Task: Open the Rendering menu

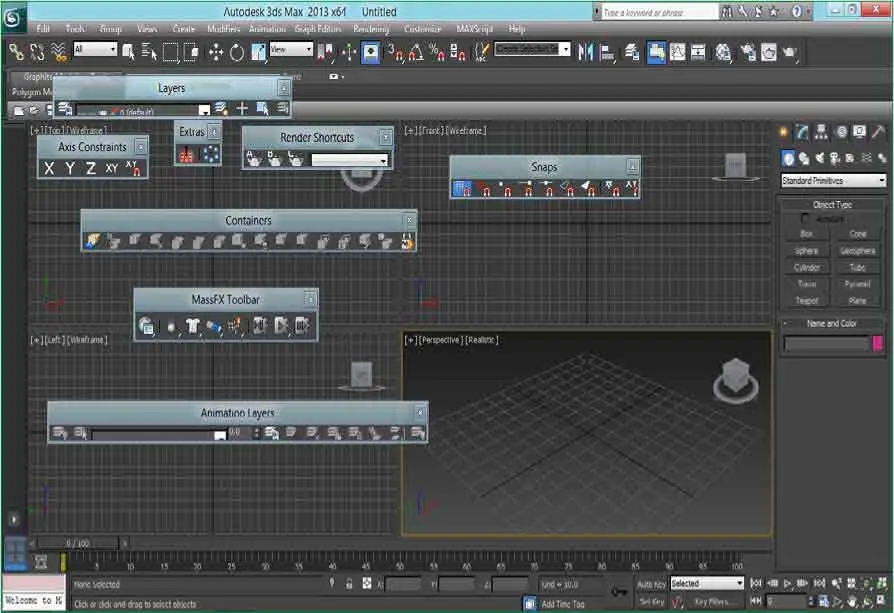Action: point(371,28)
